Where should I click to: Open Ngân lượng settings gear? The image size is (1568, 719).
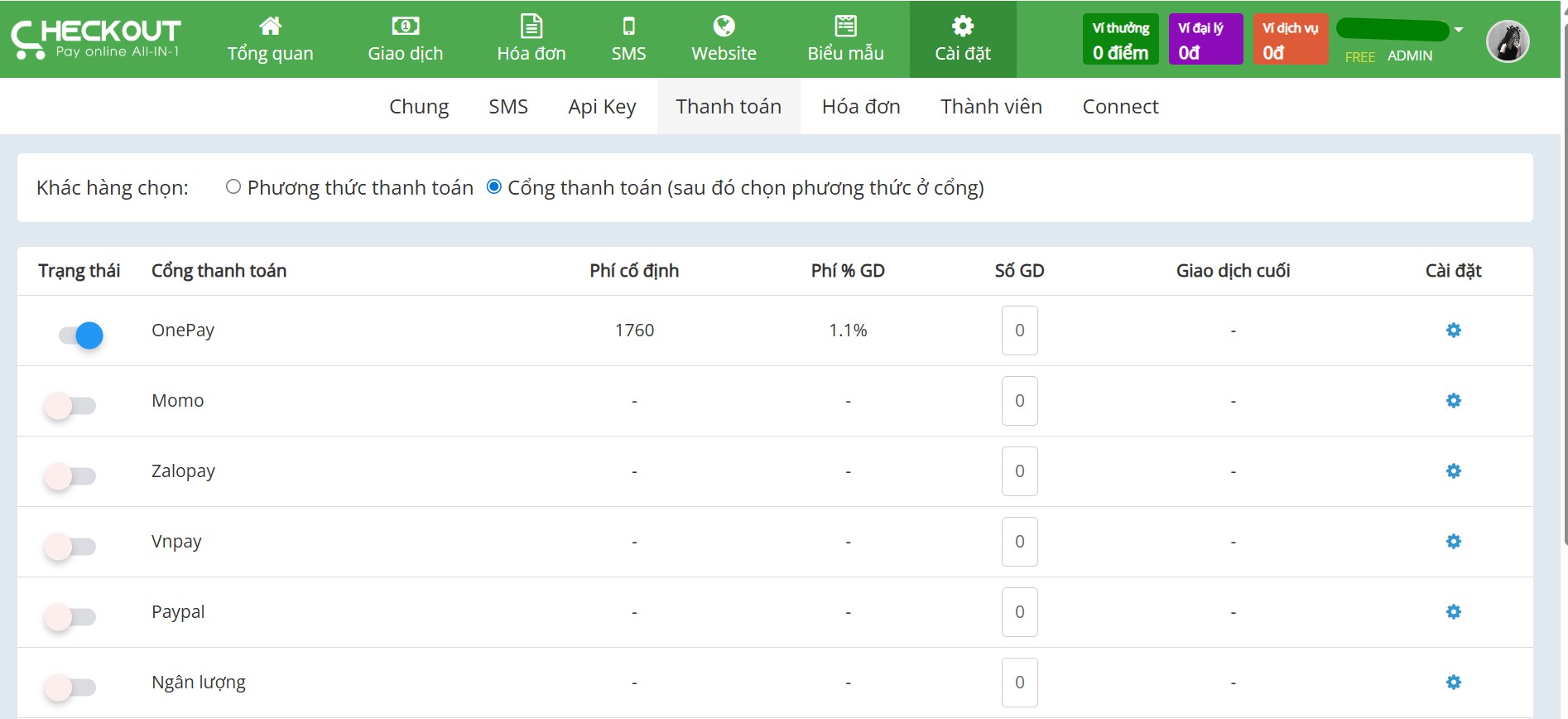pos(1453,683)
